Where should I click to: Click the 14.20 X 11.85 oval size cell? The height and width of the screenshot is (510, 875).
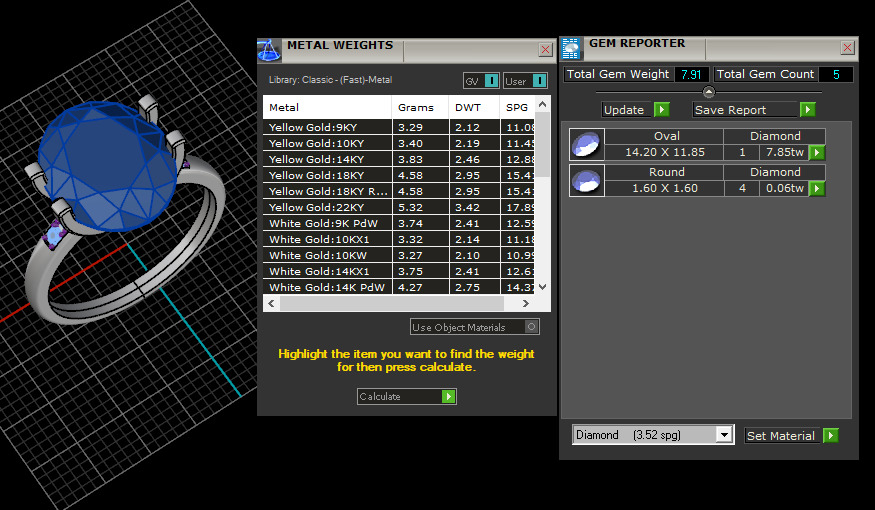[x=664, y=152]
